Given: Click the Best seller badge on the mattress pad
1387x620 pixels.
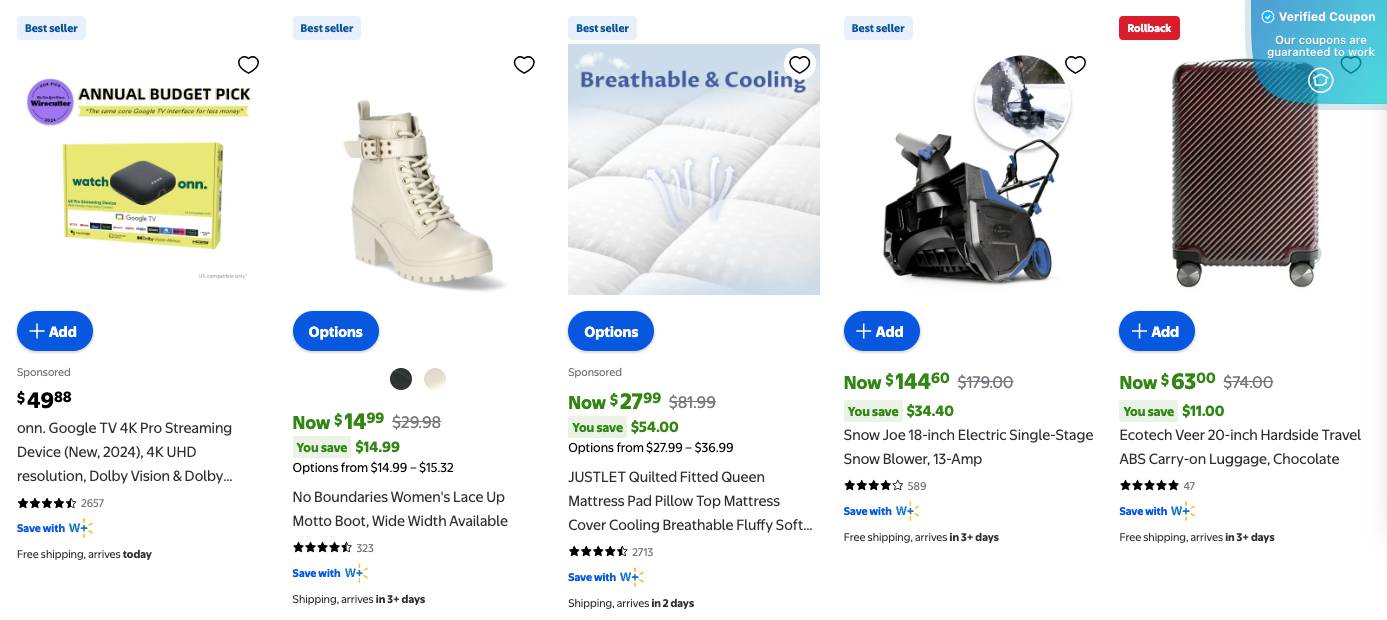Looking at the screenshot, I should [602, 28].
